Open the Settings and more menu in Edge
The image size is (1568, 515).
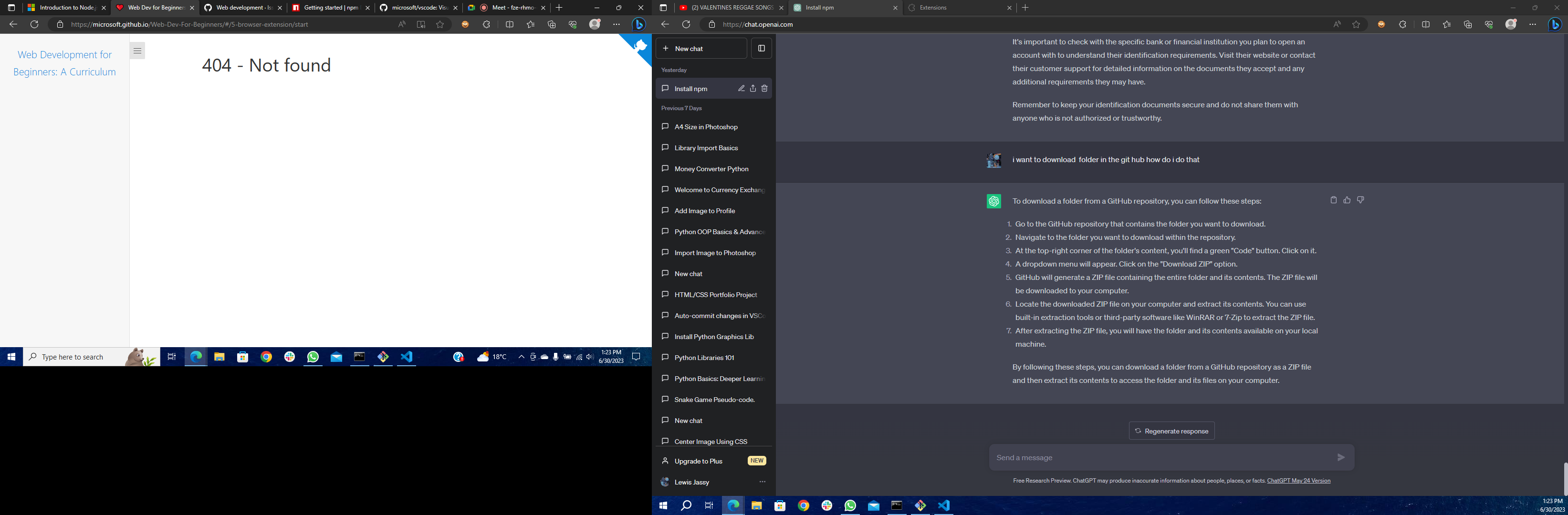coord(1533,24)
